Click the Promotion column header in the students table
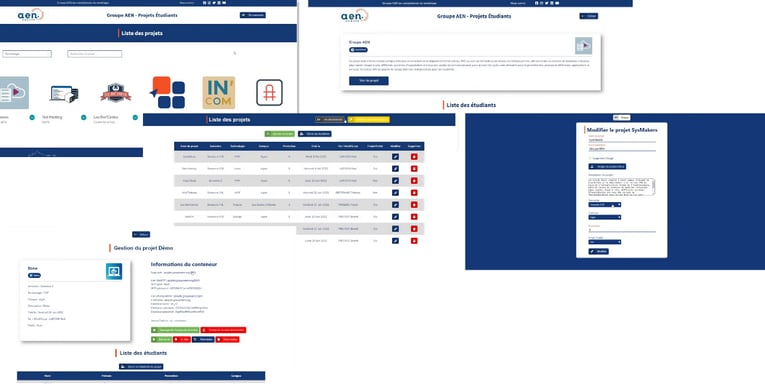Image resolution: width=765 pixels, height=384 pixels. pyautogui.click(x=171, y=376)
